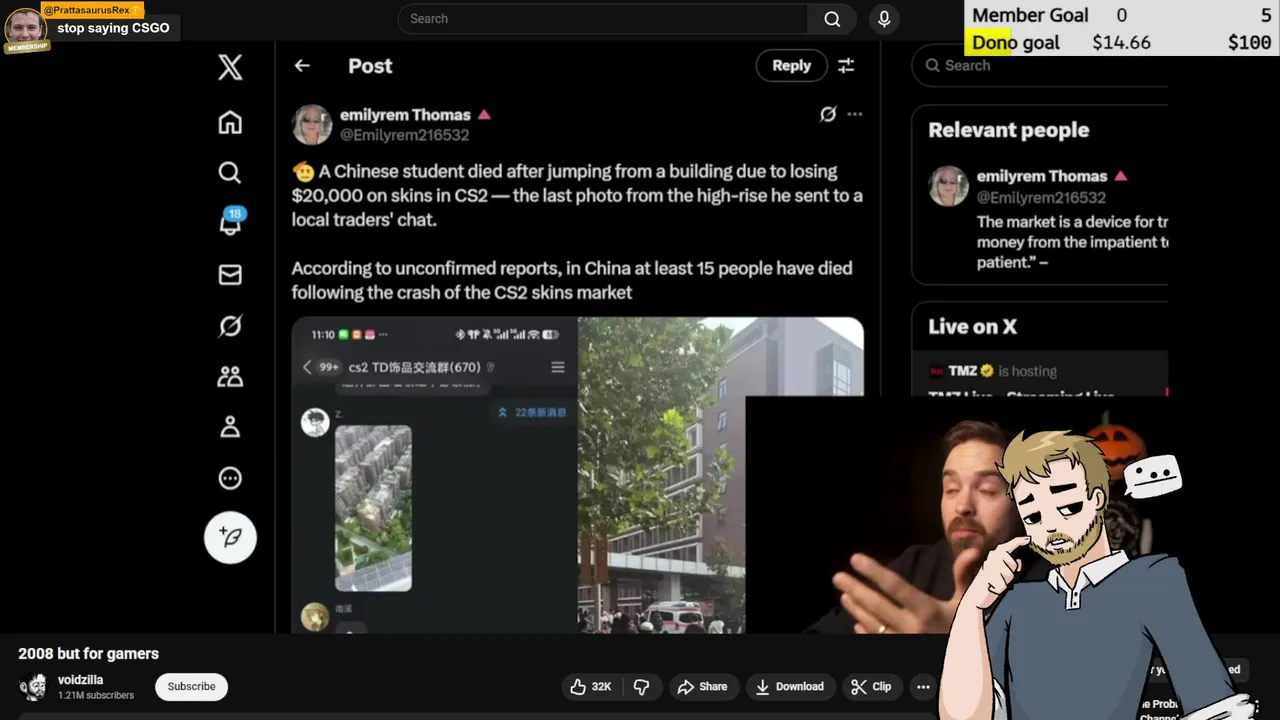Click the 'Member Goal' overlay text
This screenshot has width=1280, height=720.
pyautogui.click(x=1030, y=15)
